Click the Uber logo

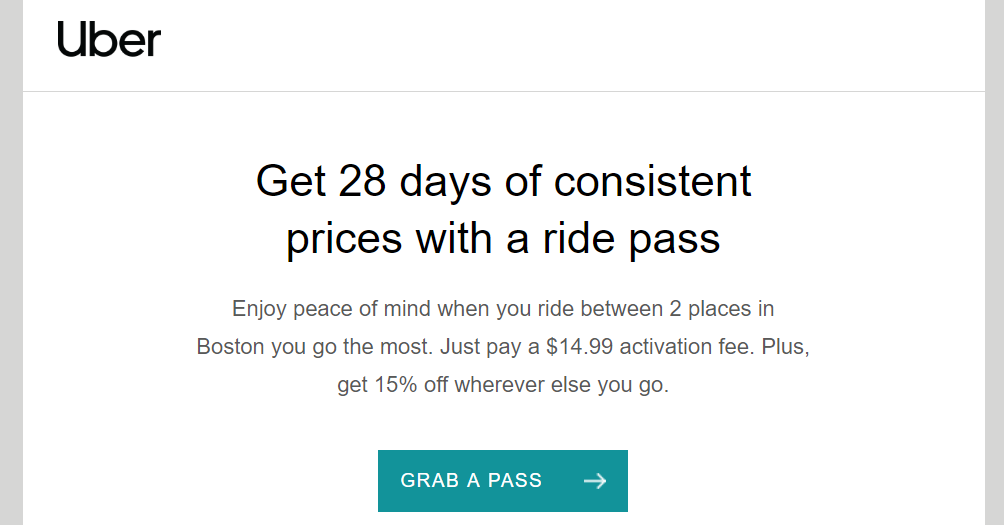[109, 40]
